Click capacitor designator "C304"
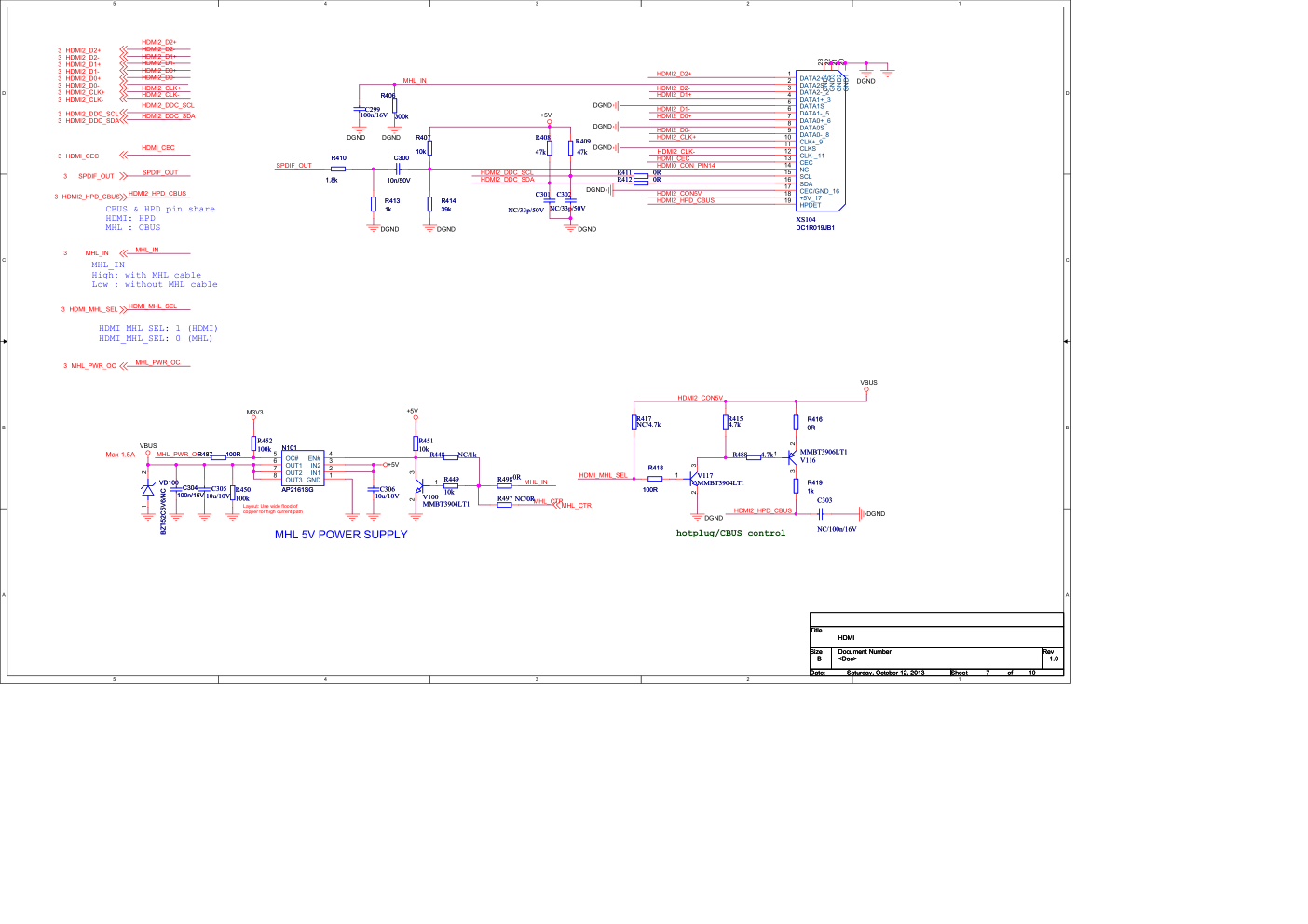The height and width of the screenshot is (924, 1308). point(190,488)
